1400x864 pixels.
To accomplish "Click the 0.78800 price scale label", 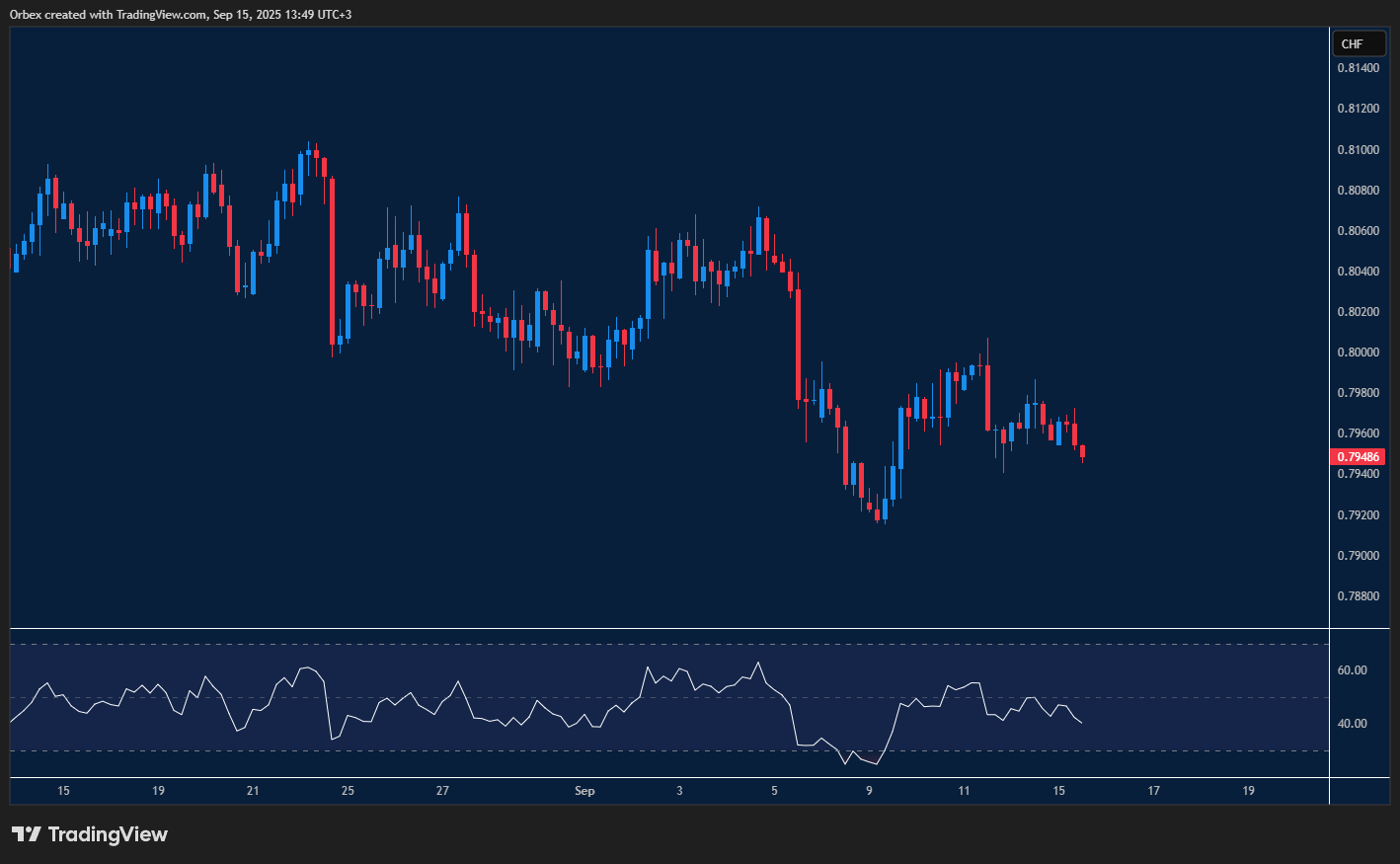I will tap(1361, 595).
